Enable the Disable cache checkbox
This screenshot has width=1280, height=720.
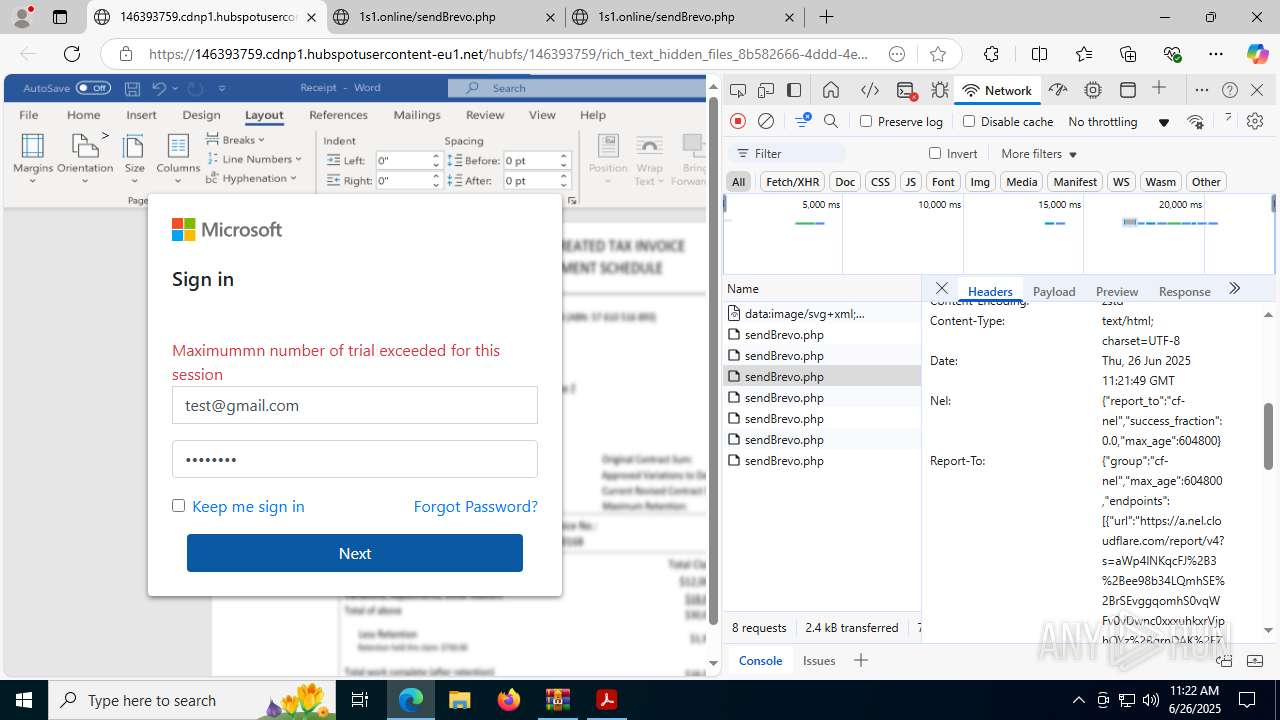point(968,121)
